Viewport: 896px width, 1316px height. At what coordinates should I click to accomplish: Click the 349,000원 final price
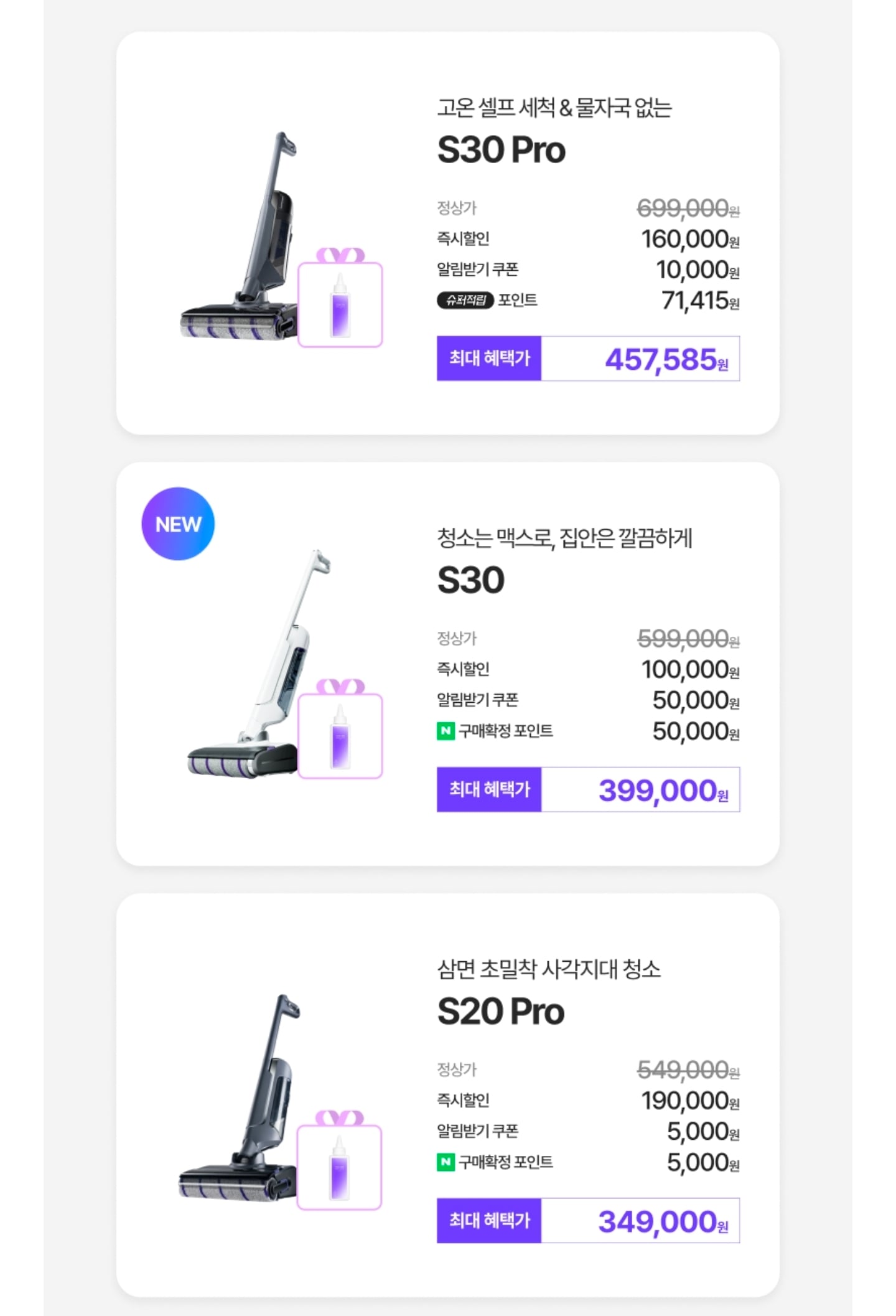(x=662, y=1221)
